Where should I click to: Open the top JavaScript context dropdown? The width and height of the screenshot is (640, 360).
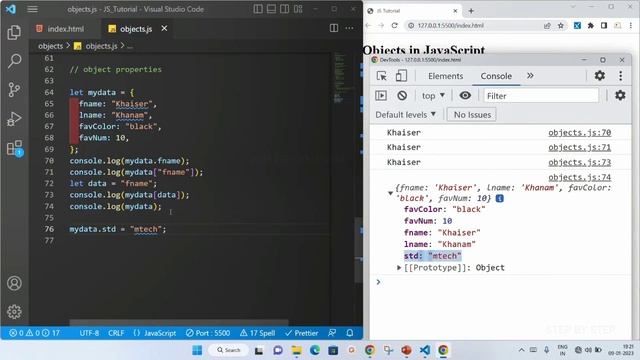tap(433, 96)
